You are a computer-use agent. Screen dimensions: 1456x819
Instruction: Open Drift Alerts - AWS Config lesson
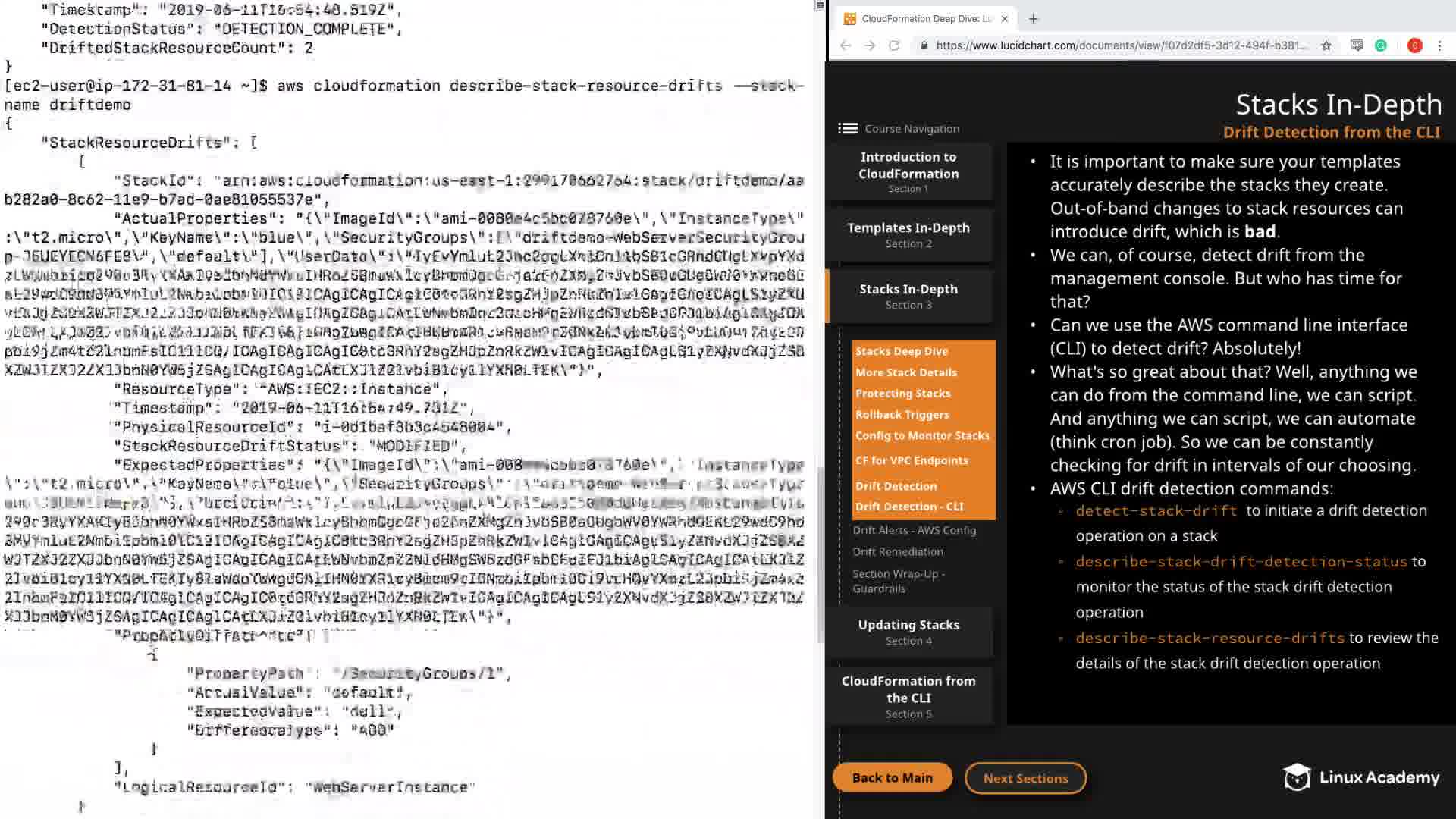pos(914,530)
